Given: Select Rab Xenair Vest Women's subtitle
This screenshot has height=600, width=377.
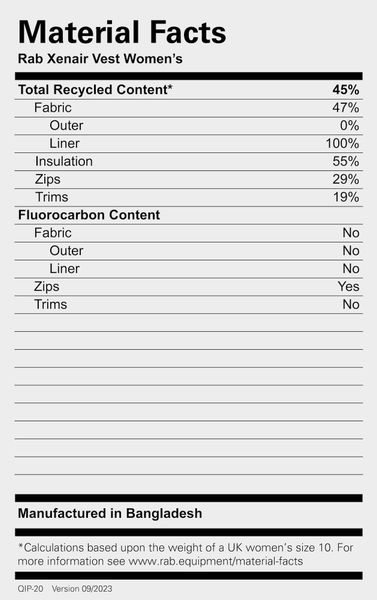Looking at the screenshot, I should (100, 59).
